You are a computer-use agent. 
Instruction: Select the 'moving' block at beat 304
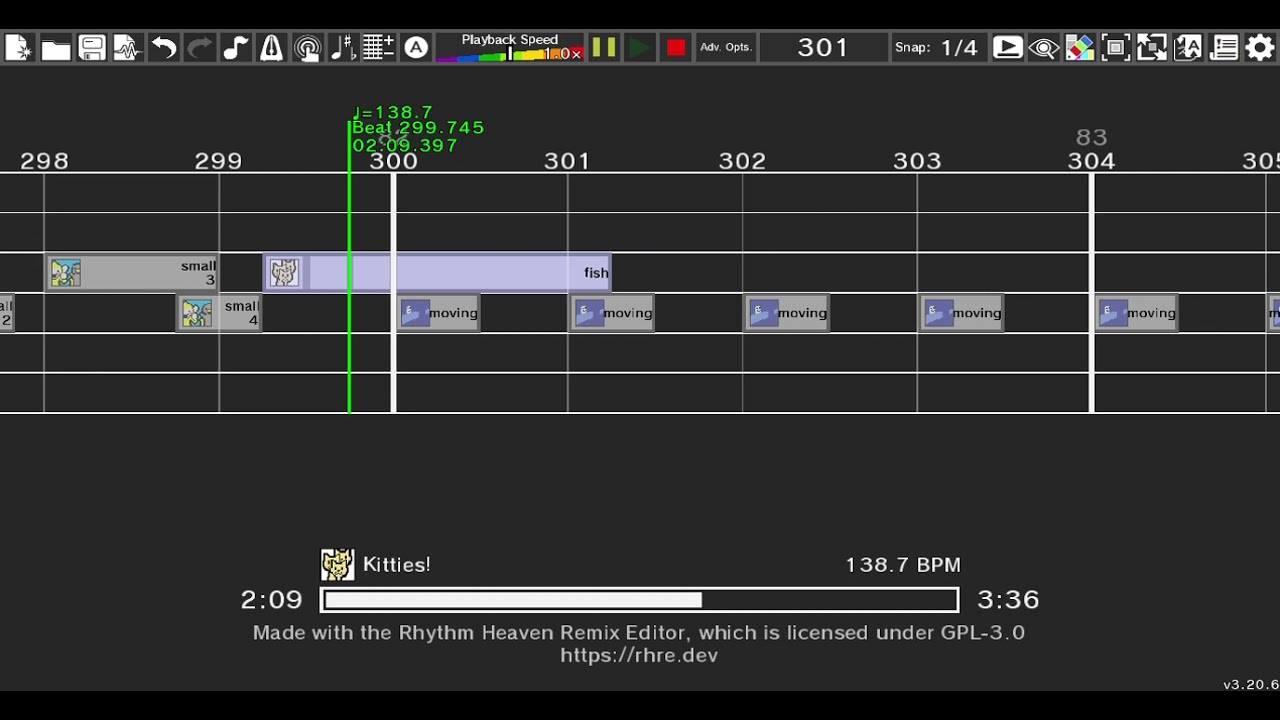click(1136, 313)
